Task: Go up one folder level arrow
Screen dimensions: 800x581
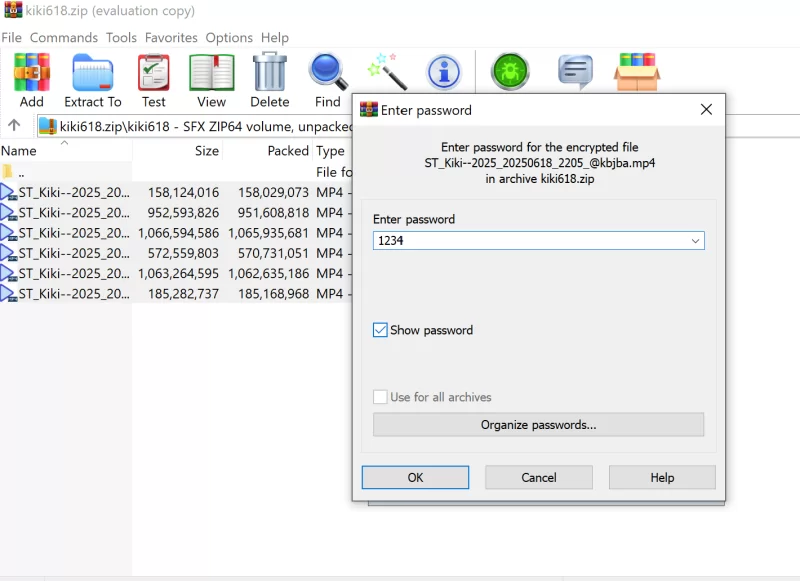Action: pyautogui.click(x=14, y=125)
